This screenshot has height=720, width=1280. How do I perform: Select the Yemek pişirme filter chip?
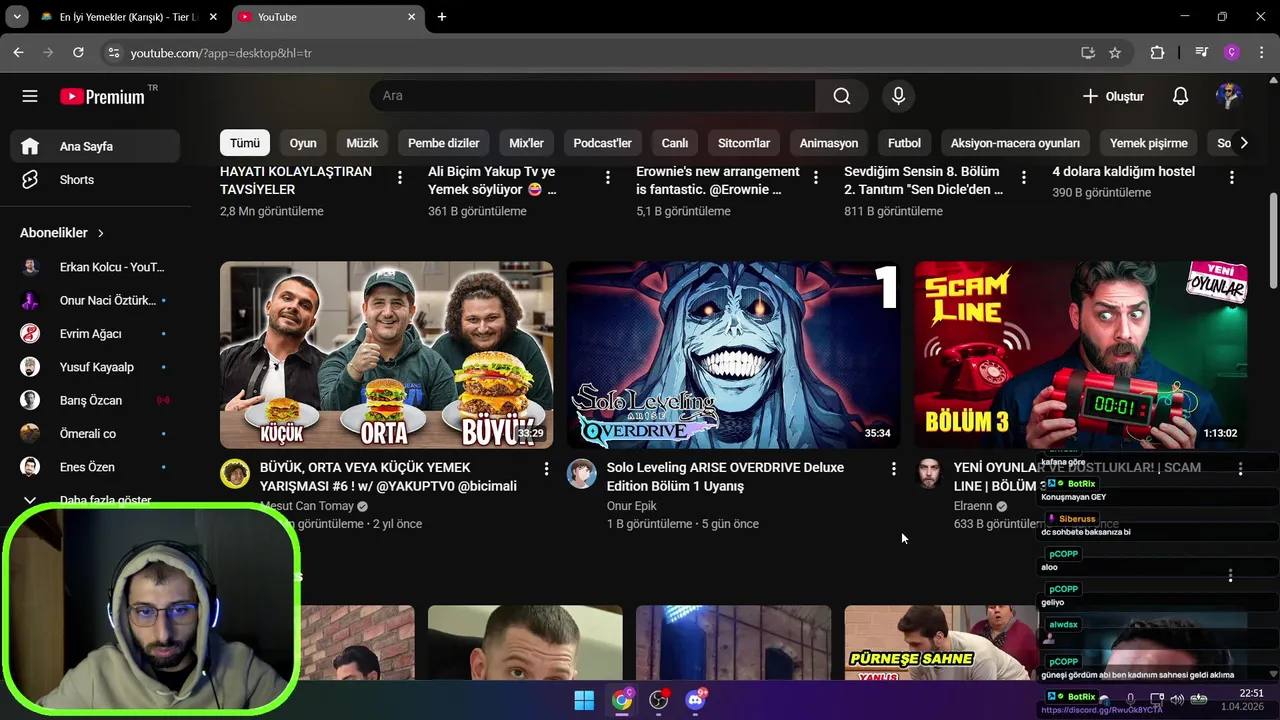[x=1149, y=143]
